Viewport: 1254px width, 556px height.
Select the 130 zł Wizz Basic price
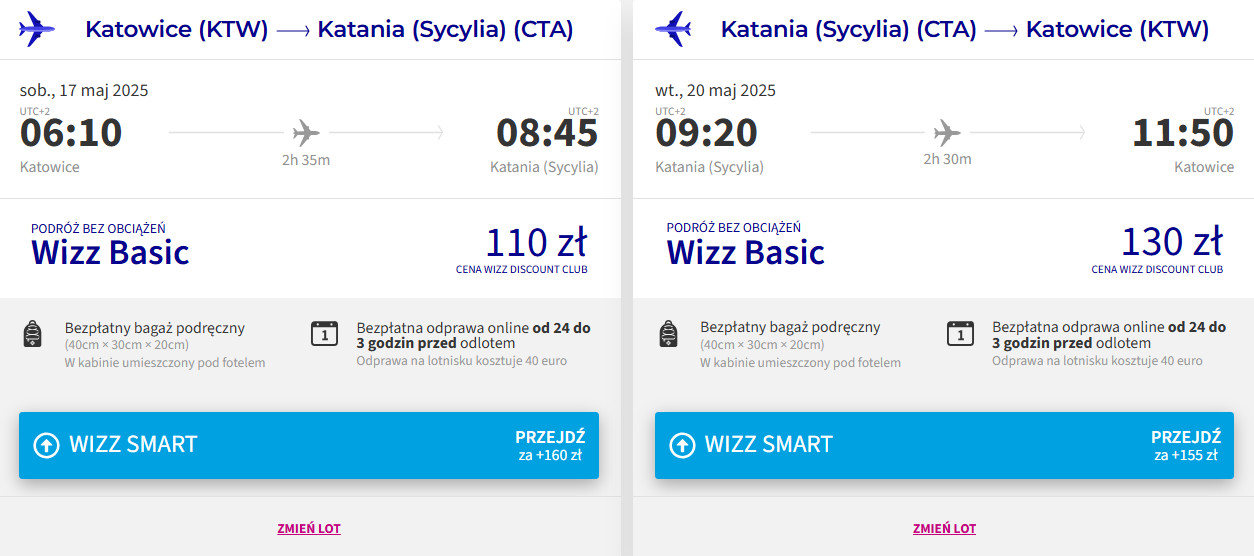pos(1171,243)
